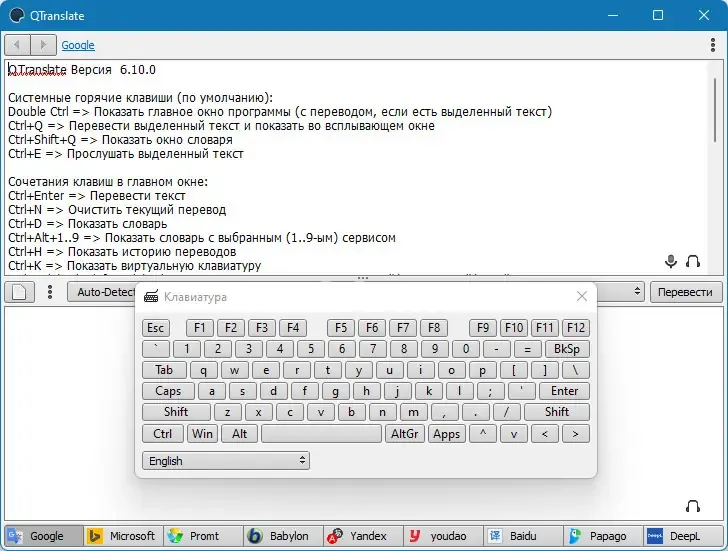Switch to the Yandex service tab

tap(363, 536)
